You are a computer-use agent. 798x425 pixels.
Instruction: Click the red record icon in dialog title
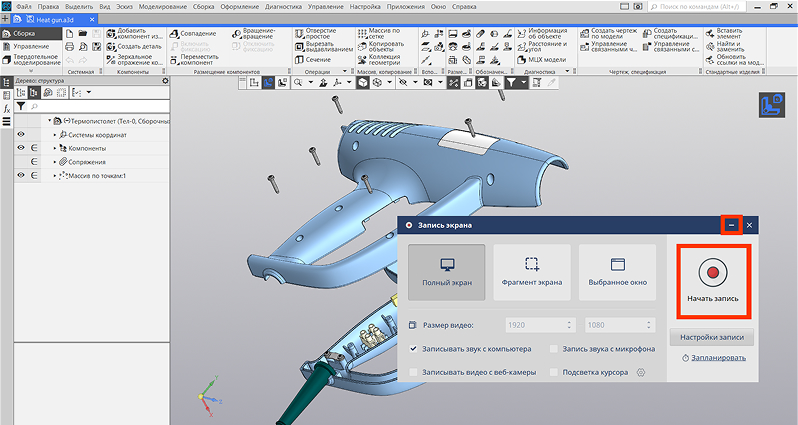(x=409, y=225)
